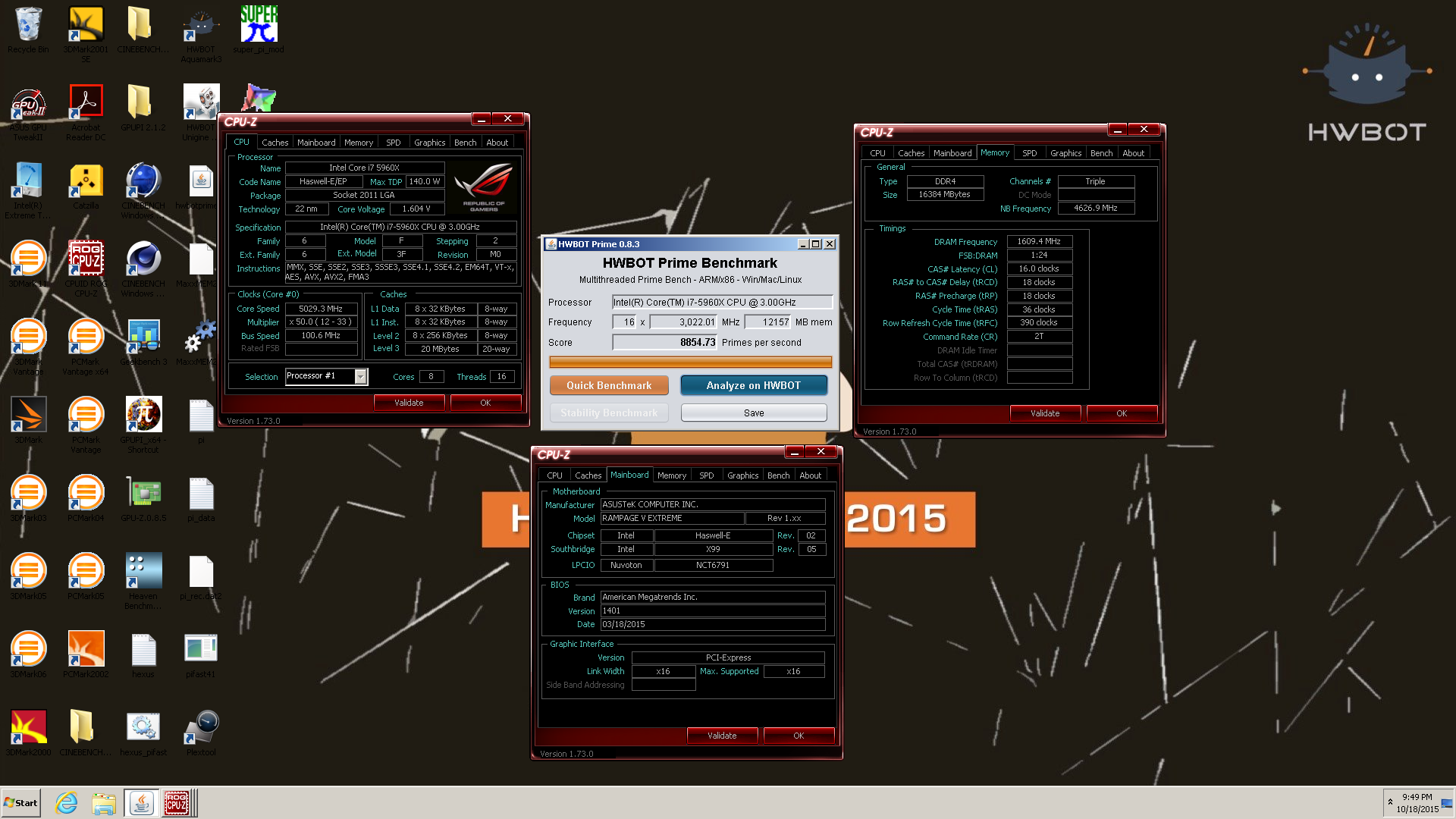
Task: Click OK in right CPU-Z Memory window
Action: coord(1122,413)
